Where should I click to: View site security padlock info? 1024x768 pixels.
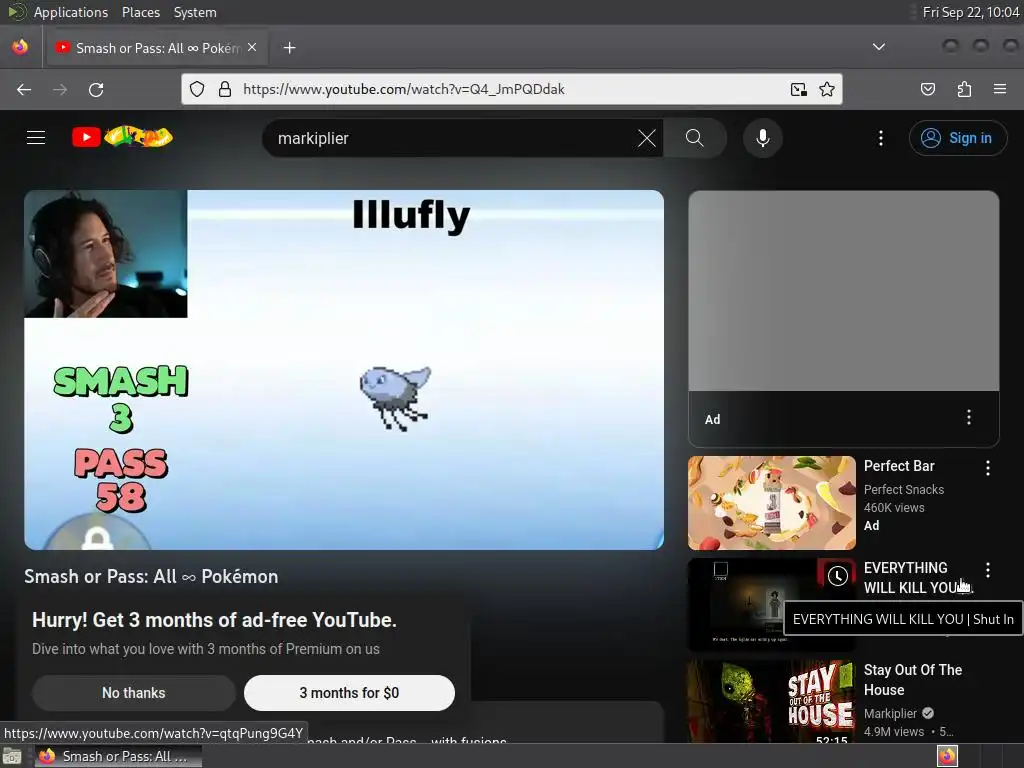[x=225, y=89]
